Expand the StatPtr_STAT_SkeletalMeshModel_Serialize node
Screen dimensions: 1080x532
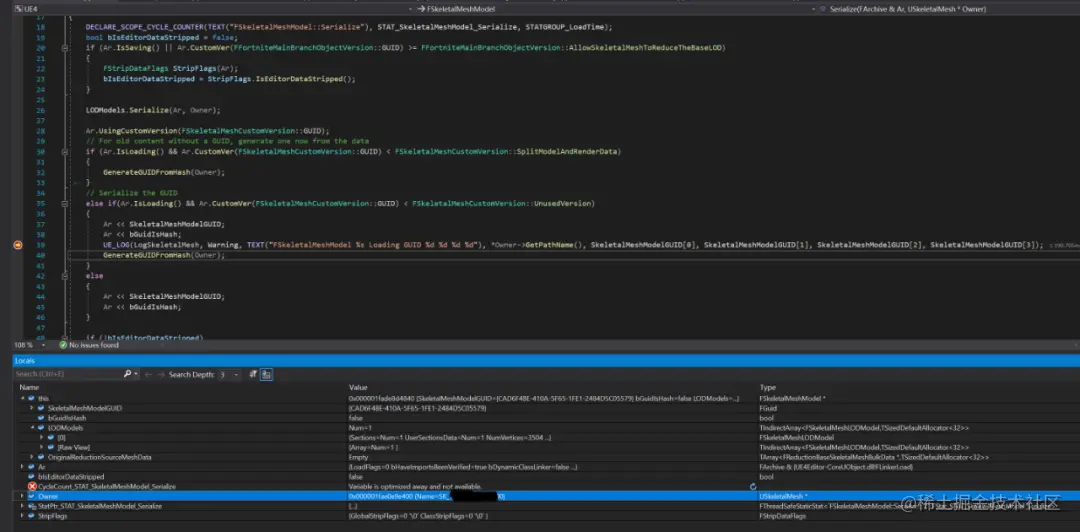coord(22,507)
